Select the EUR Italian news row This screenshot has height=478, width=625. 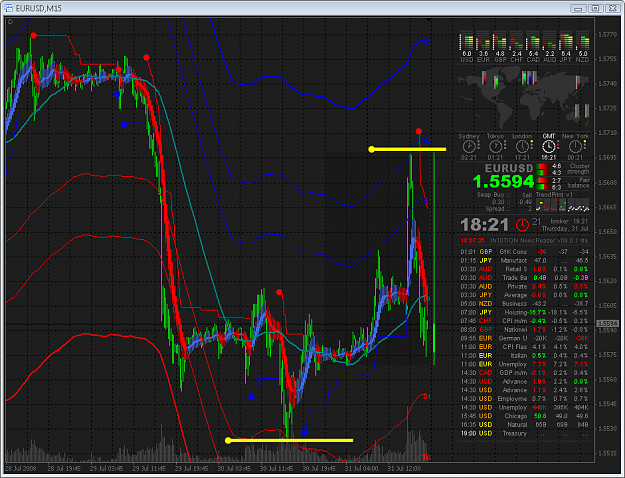[x=524, y=356]
